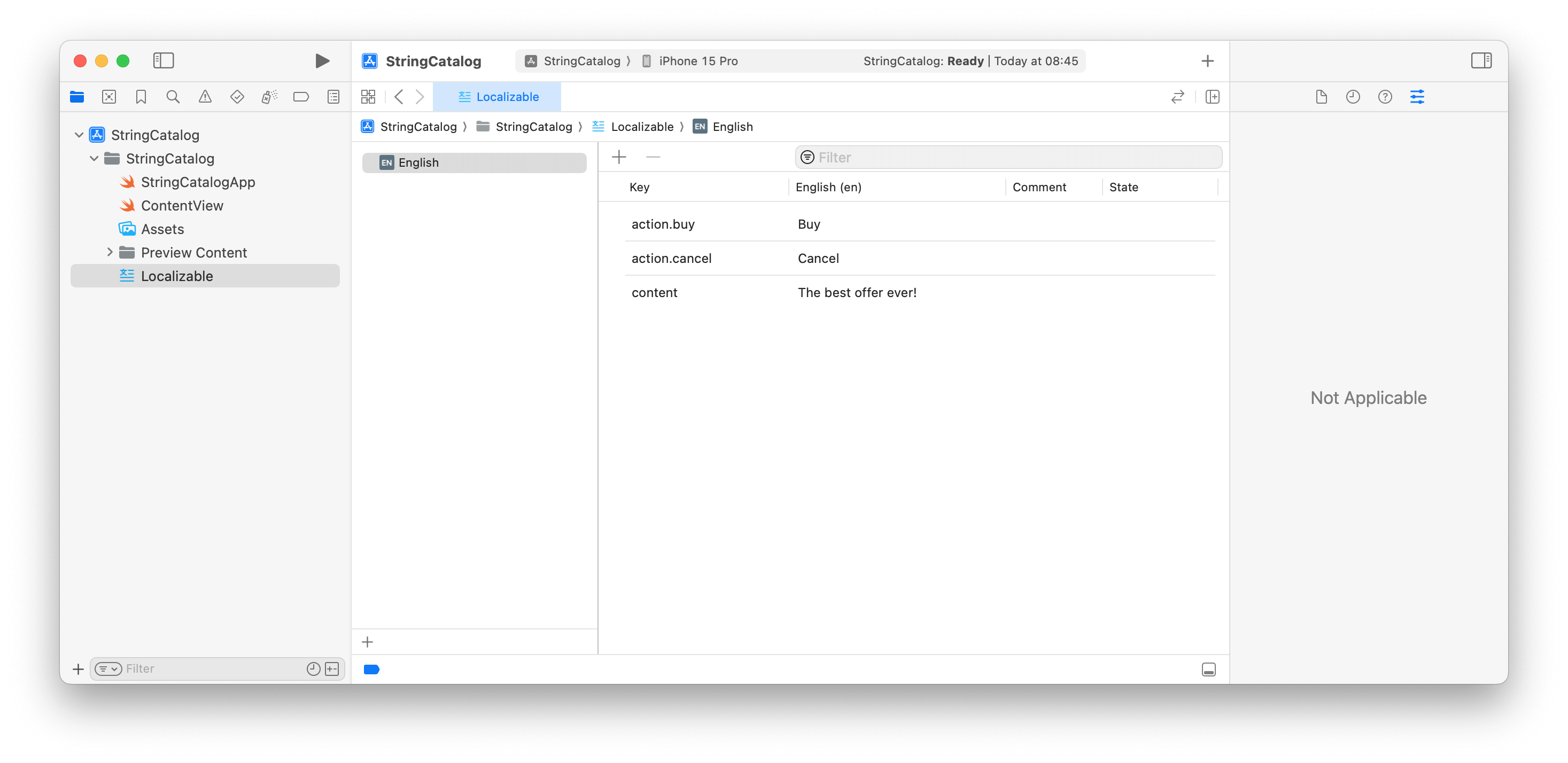The height and width of the screenshot is (763, 1568).
Task: Click the remove string minus button
Action: point(653,157)
